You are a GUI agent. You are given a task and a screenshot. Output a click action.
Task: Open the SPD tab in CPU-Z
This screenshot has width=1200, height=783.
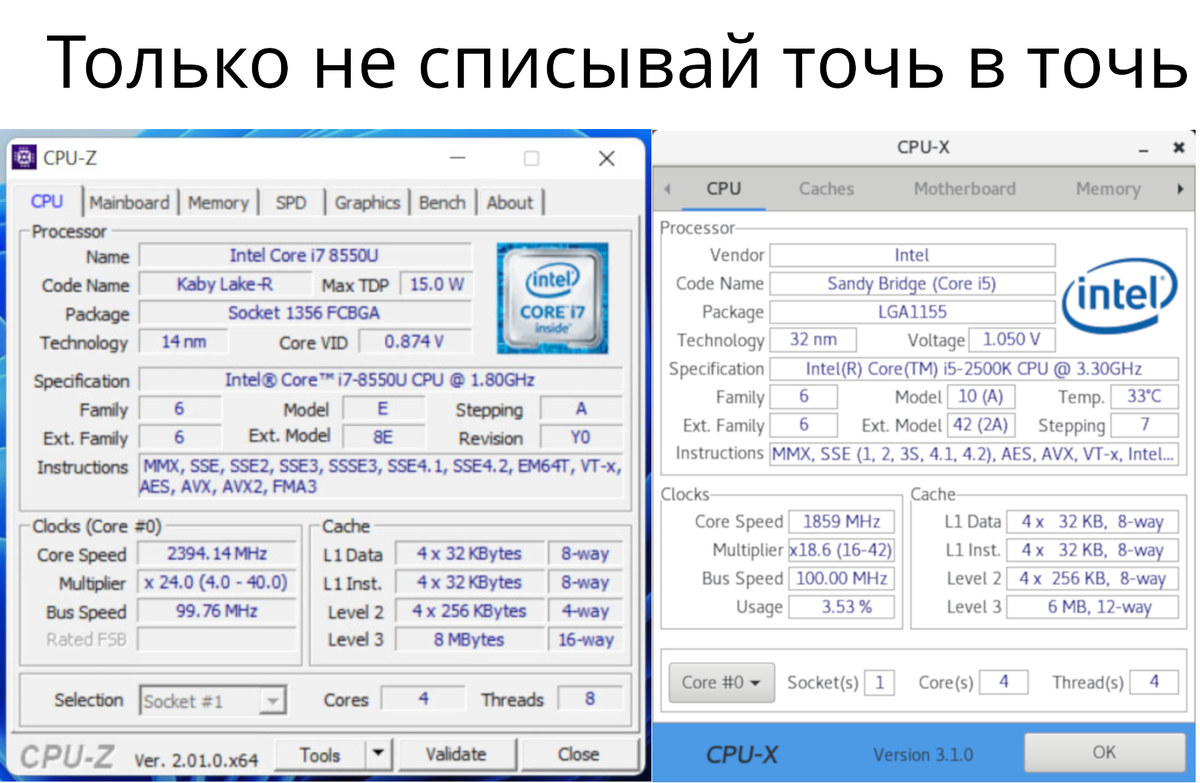291,202
